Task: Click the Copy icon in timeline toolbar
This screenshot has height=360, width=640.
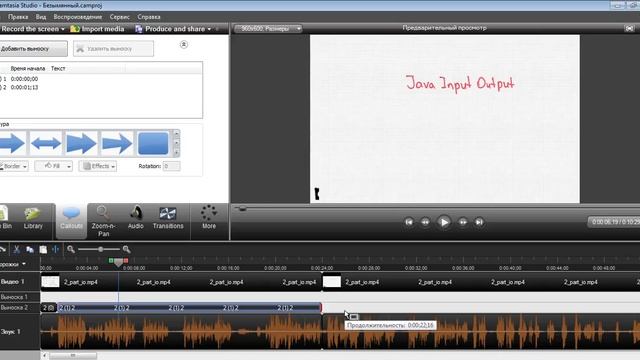Action: (x=30, y=249)
